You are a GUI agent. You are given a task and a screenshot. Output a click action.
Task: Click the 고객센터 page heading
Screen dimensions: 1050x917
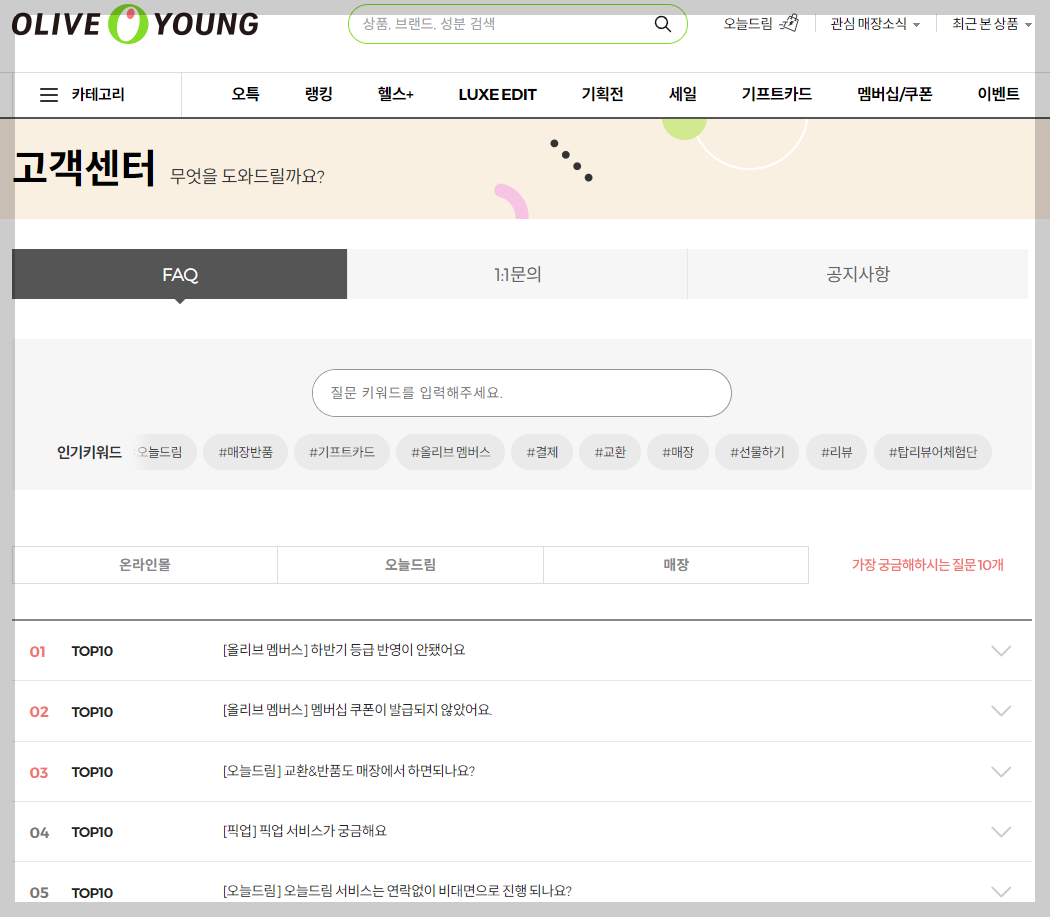84,168
